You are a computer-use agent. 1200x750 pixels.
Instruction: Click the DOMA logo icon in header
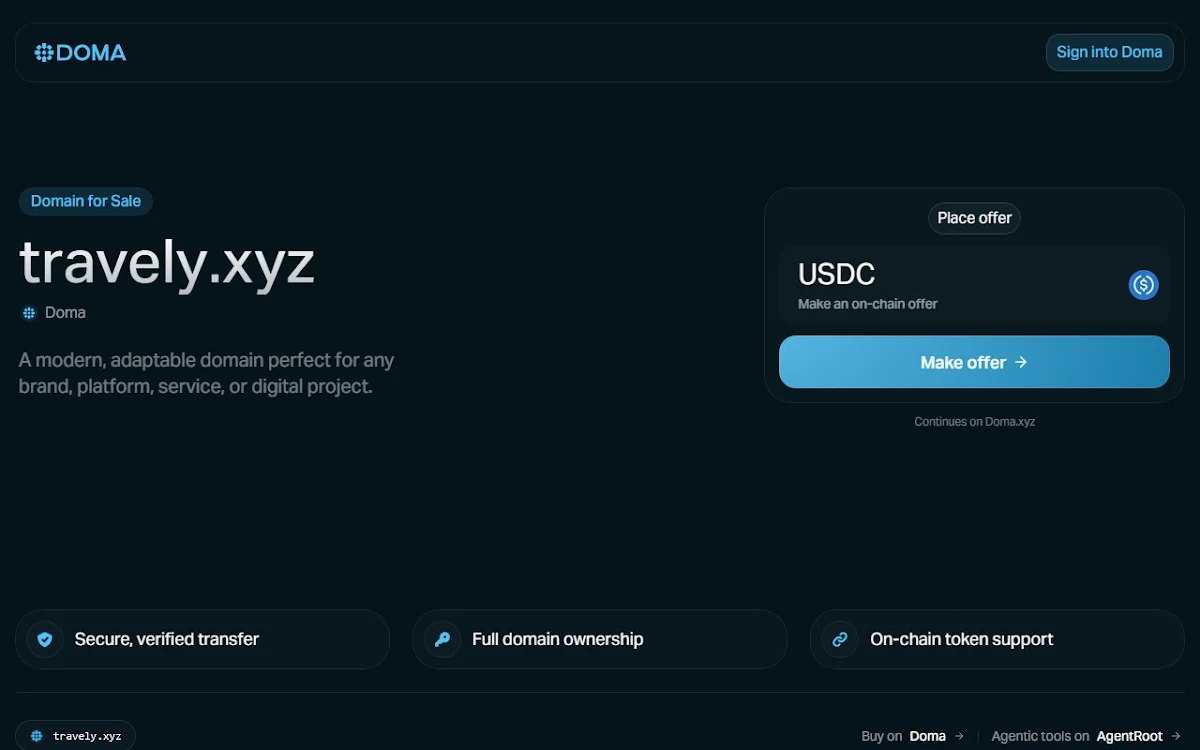44,53
